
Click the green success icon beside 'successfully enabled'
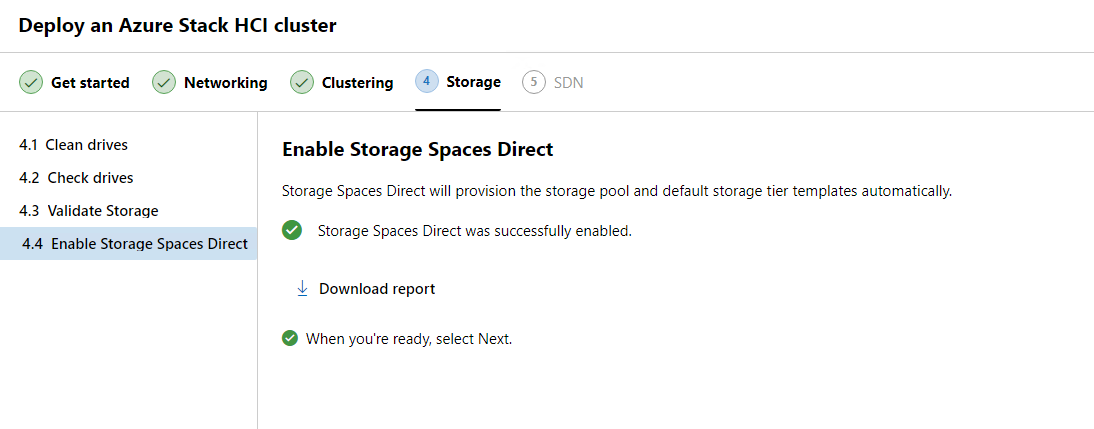click(292, 231)
